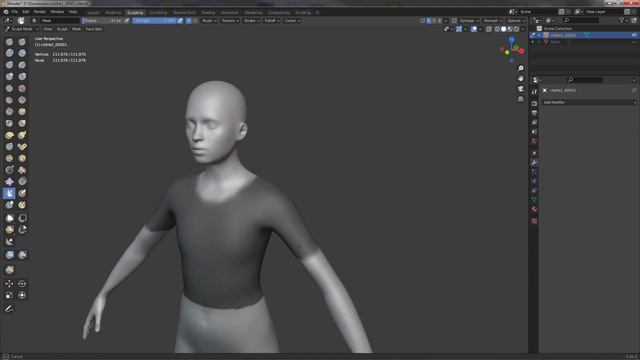This screenshot has height=360, width=640.
Task: Click the outliner search field
Action: tap(581, 20)
